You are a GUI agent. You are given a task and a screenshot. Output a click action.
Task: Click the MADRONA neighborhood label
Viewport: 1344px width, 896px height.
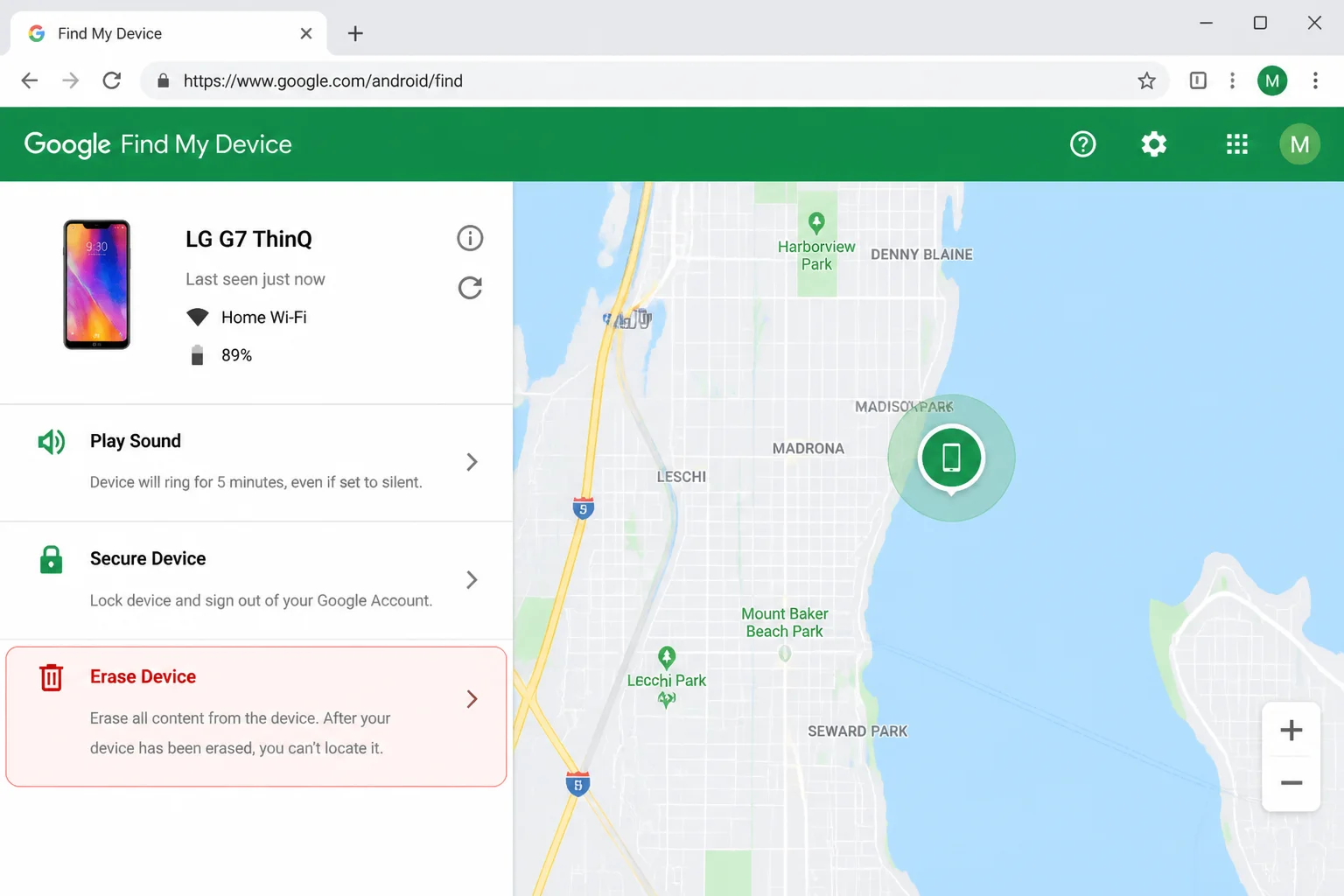pos(808,448)
